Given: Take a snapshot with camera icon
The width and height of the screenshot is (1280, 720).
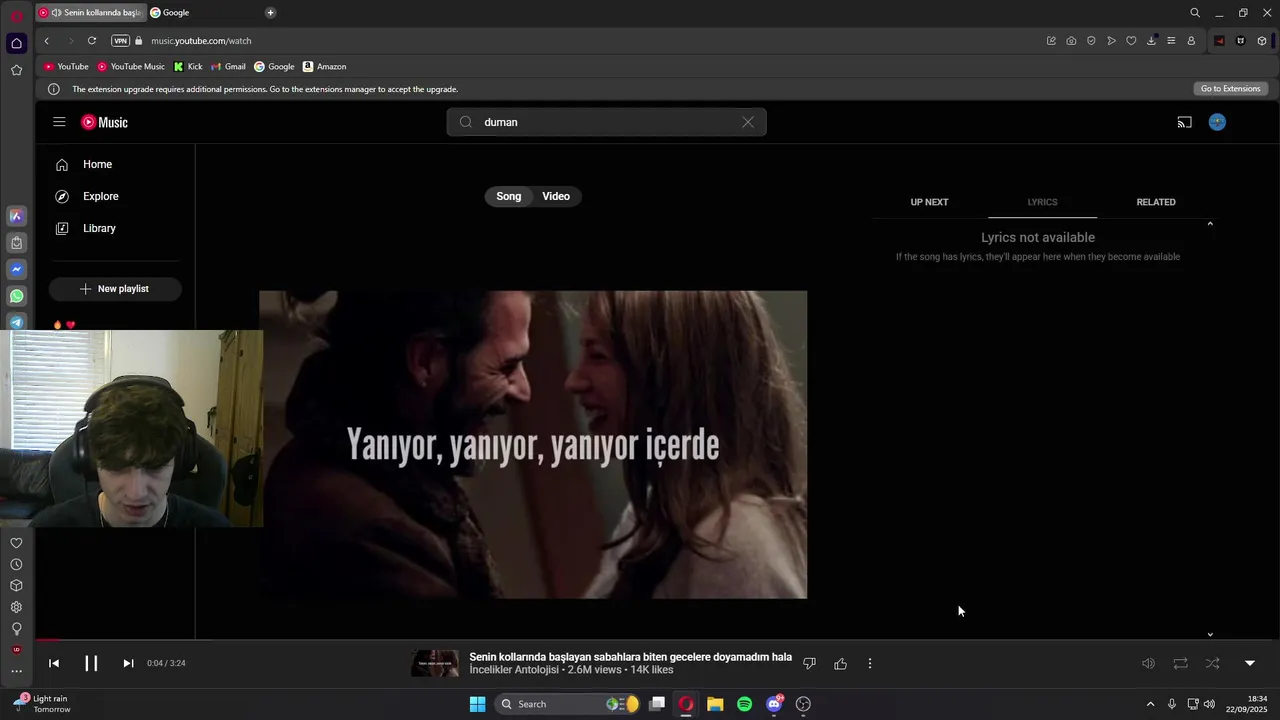Looking at the screenshot, I should point(1071,41).
